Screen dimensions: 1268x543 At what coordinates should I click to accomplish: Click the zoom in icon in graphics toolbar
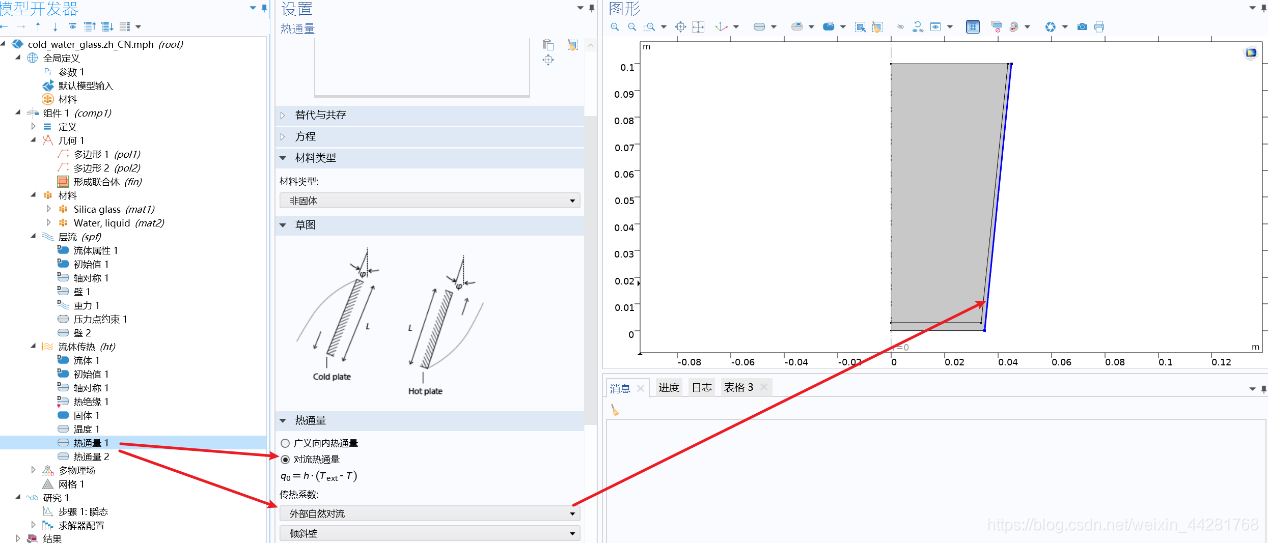[x=615, y=27]
